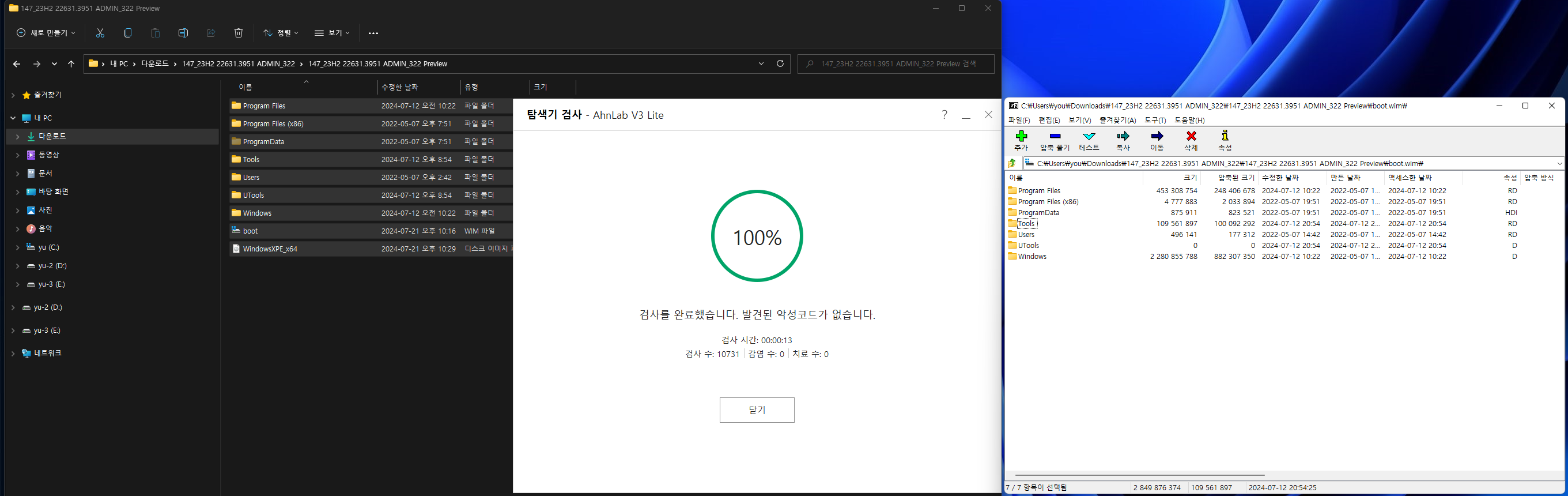This screenshot has height=496, width=1568.
Task: Sort 7-Zip list by 크기 column
Action: [1171, 178]
